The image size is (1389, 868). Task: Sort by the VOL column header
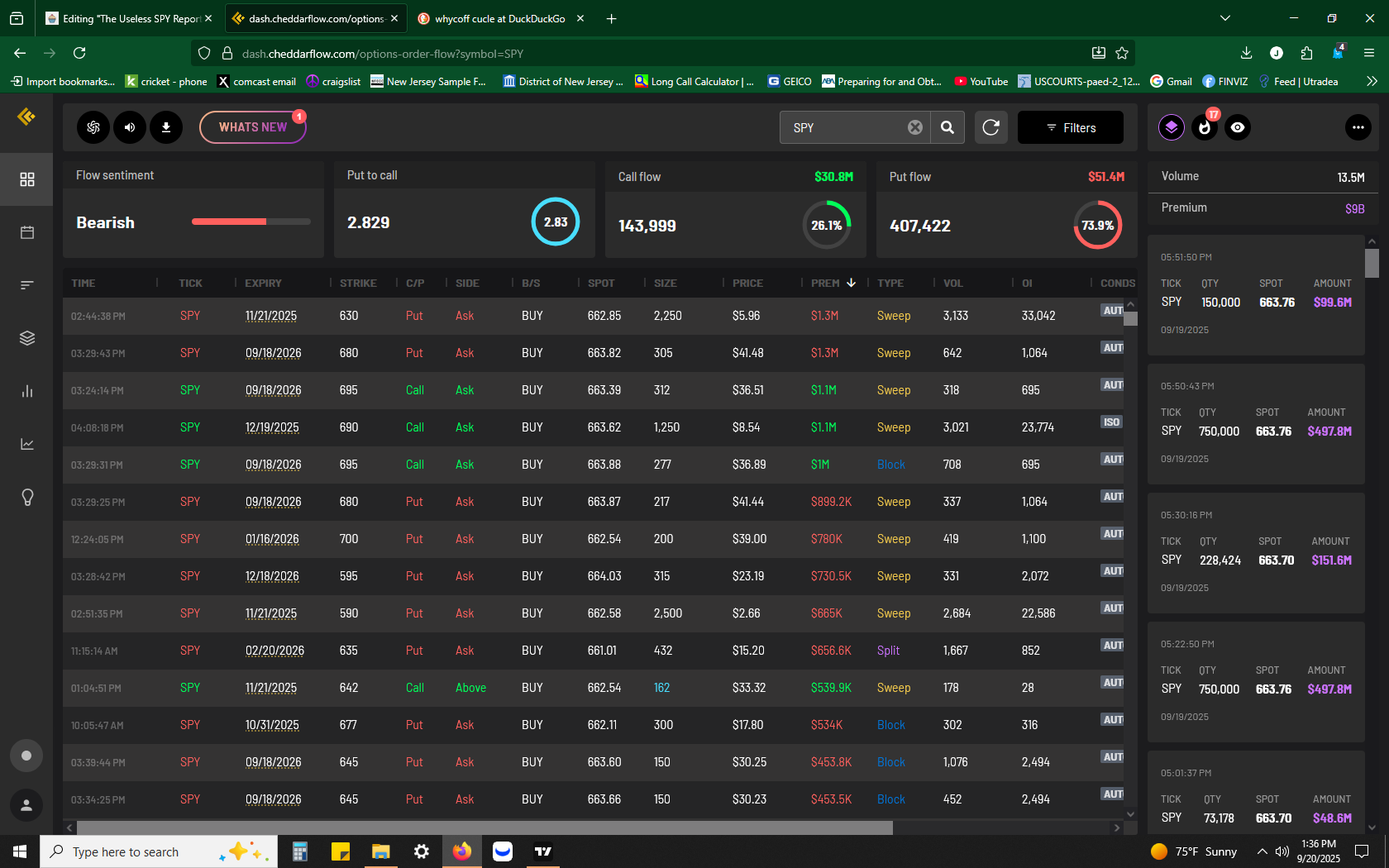(x=953, y=283)
